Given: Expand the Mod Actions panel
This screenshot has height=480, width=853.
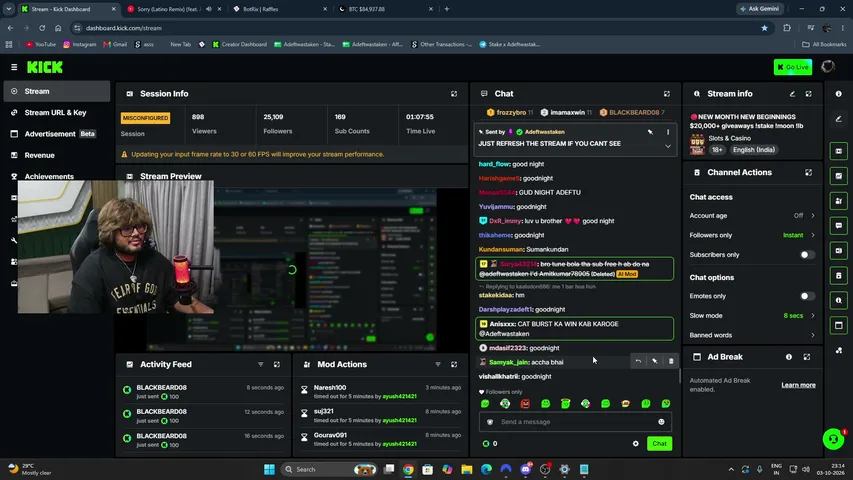Looking at the screenshot, I should [x=454, y=365].
